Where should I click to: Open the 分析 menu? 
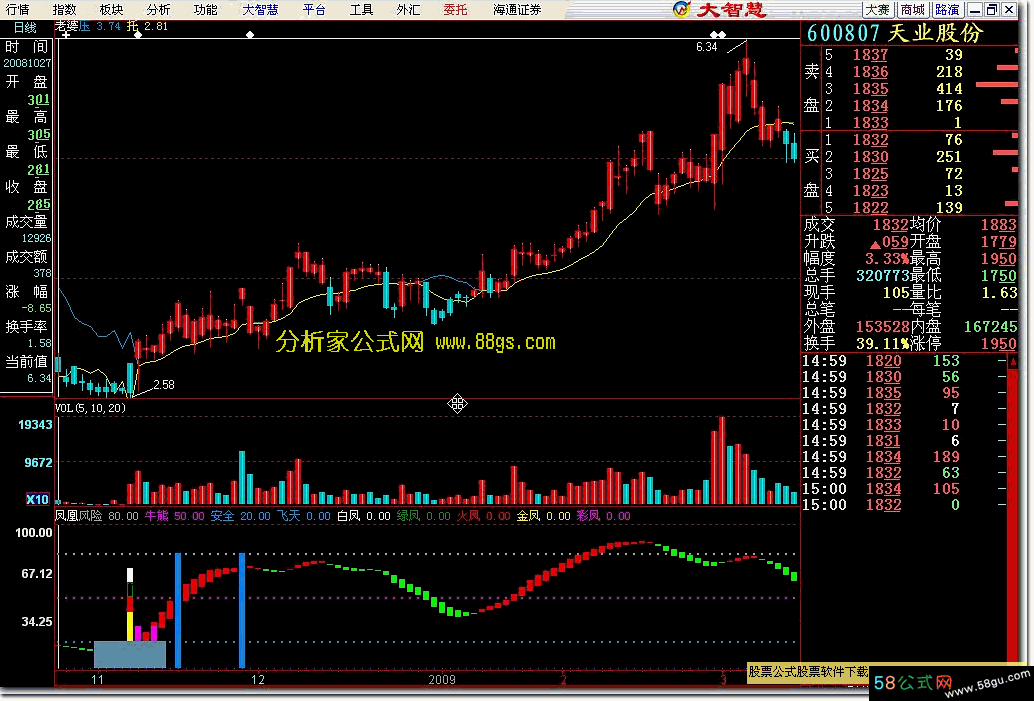coord(158,9)
